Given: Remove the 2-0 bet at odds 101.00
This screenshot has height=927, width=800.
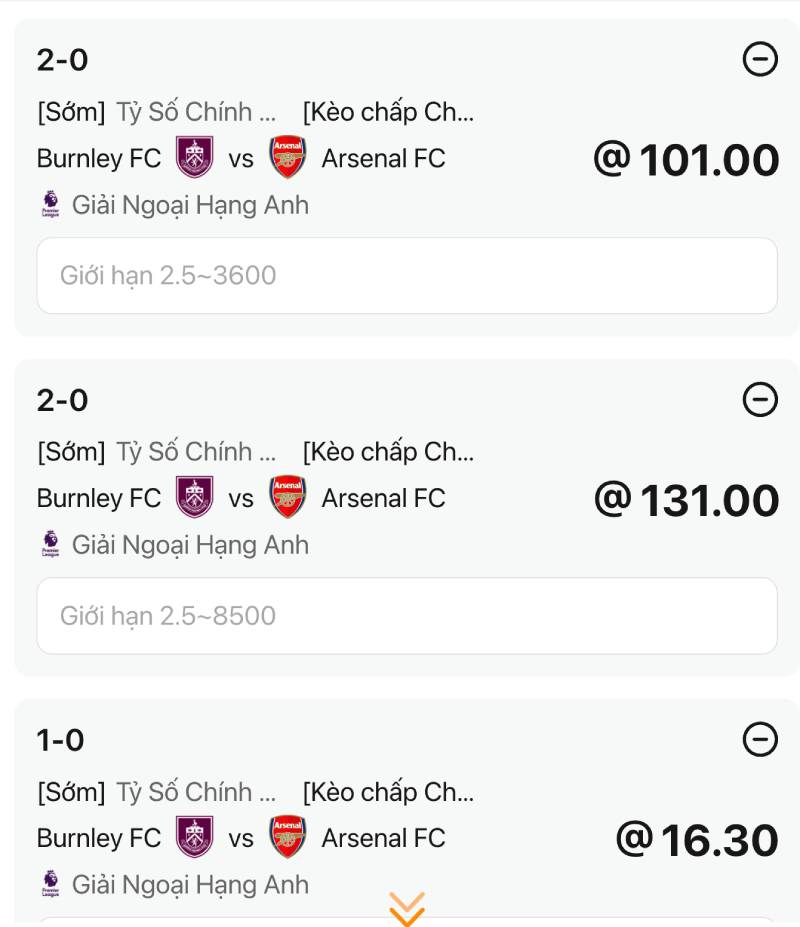Looking at the screenshot, I should click(760, 60).
